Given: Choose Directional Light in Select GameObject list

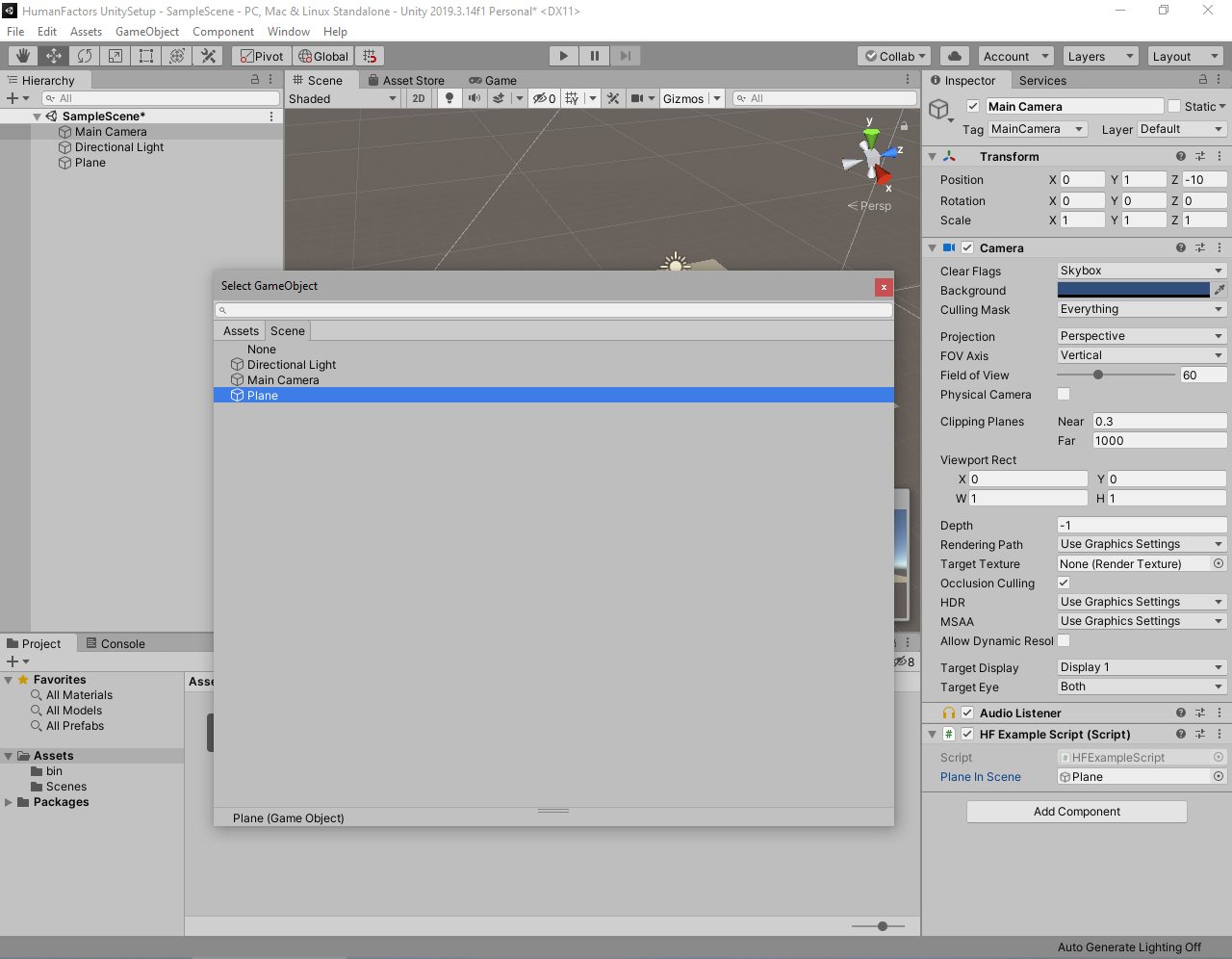Looking at the screenshot, I should [x=553, y=365].
